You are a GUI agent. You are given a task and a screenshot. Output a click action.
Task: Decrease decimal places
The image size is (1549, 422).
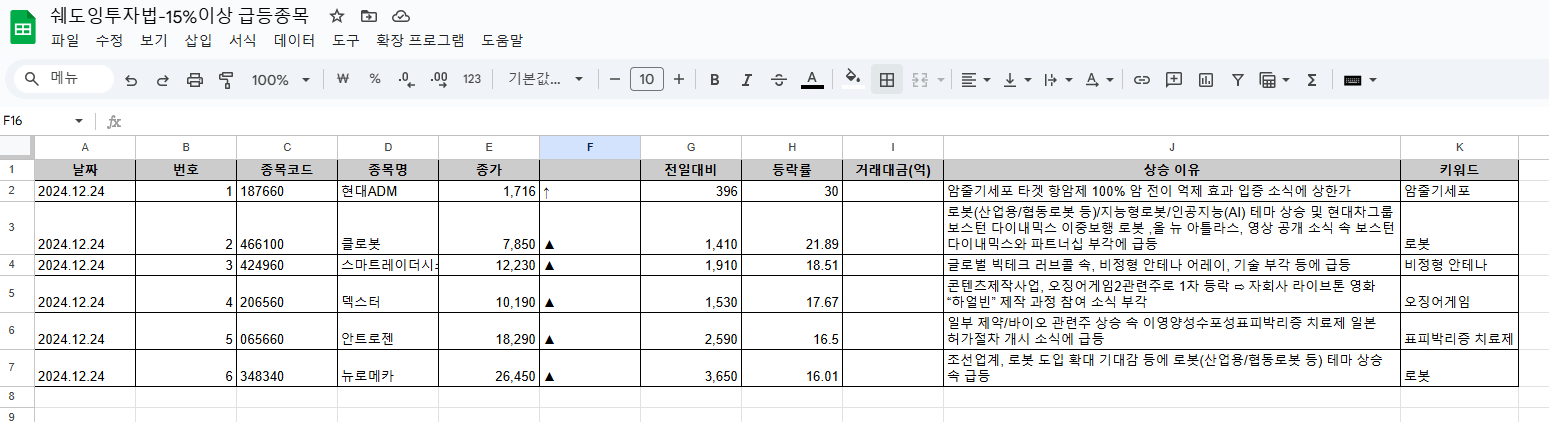point(406,79)
